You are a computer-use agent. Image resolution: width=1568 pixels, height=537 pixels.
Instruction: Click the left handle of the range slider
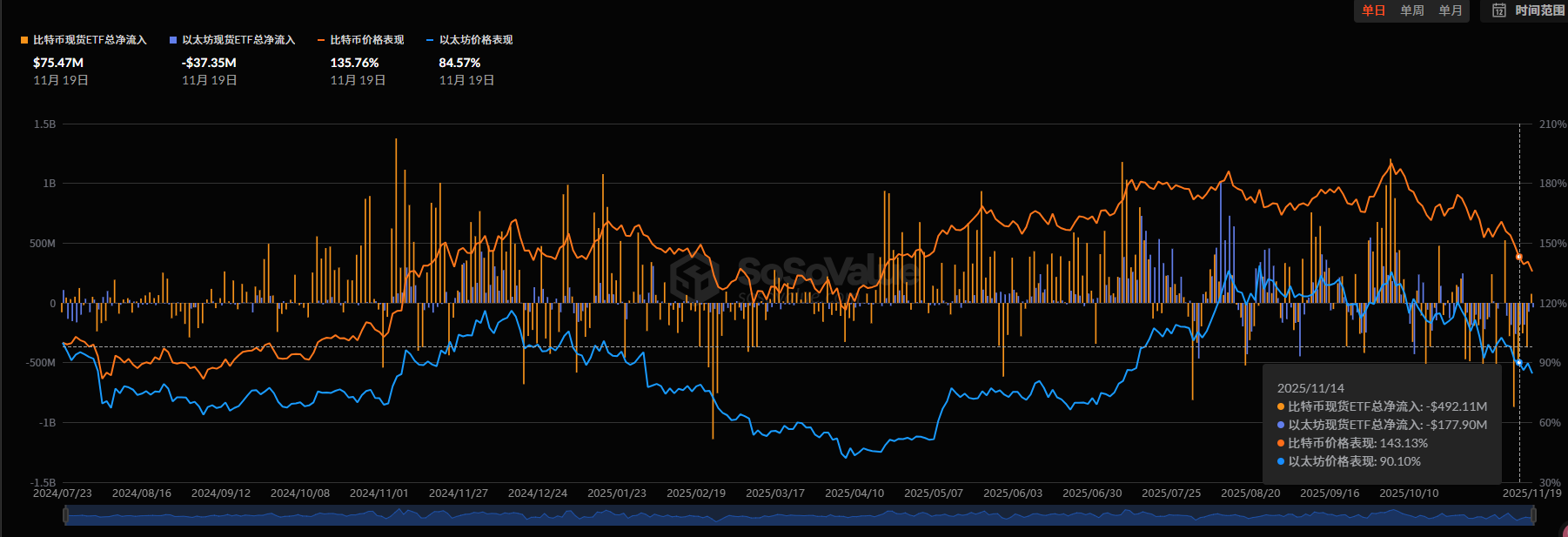click(x=65, y=515)
